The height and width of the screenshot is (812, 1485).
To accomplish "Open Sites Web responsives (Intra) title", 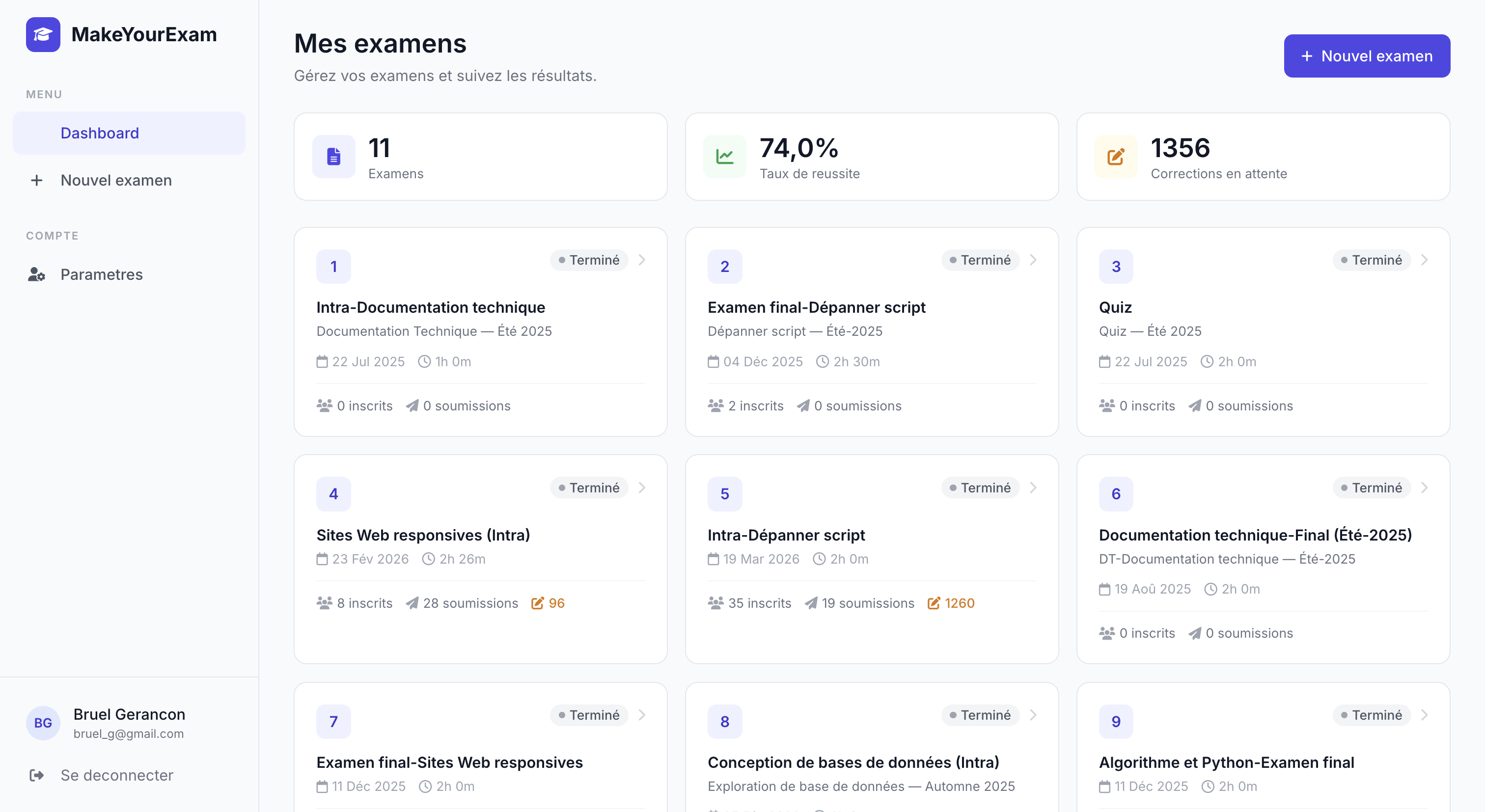I will click(x=423, y=535).
